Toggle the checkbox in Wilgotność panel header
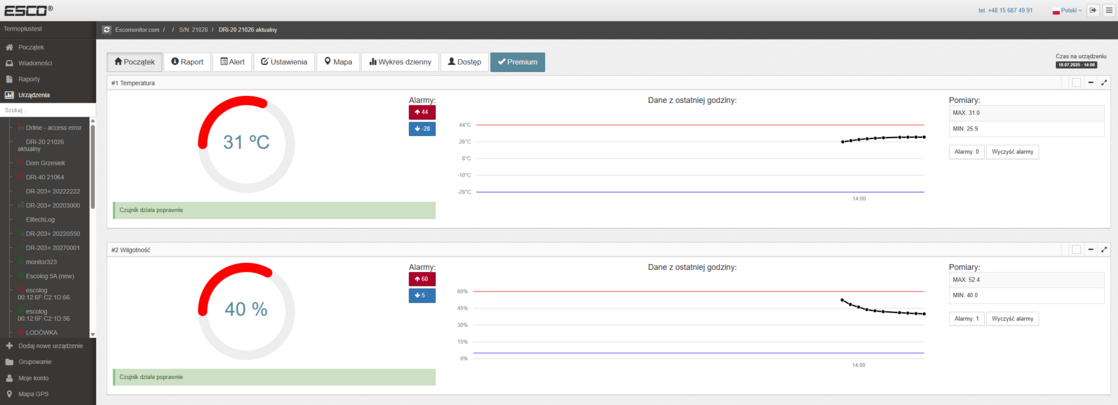 [x=1076, y=249]
